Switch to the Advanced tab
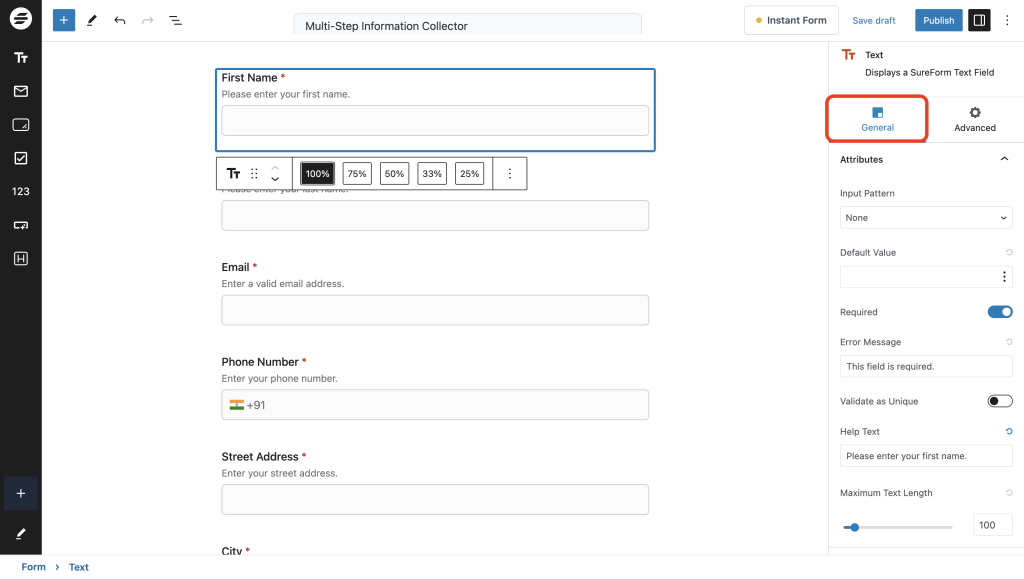 (x=974, y=119)
